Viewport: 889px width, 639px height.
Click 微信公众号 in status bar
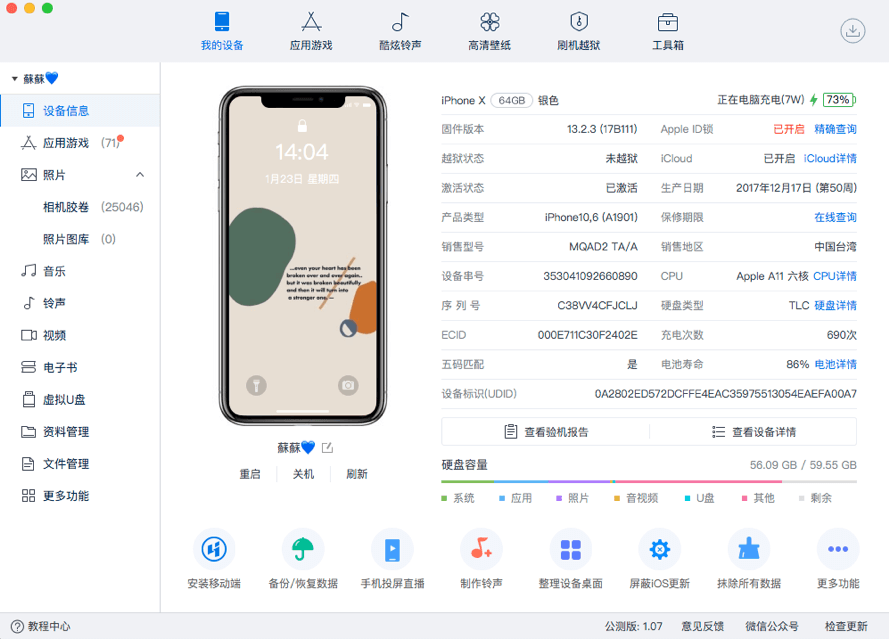772,626
